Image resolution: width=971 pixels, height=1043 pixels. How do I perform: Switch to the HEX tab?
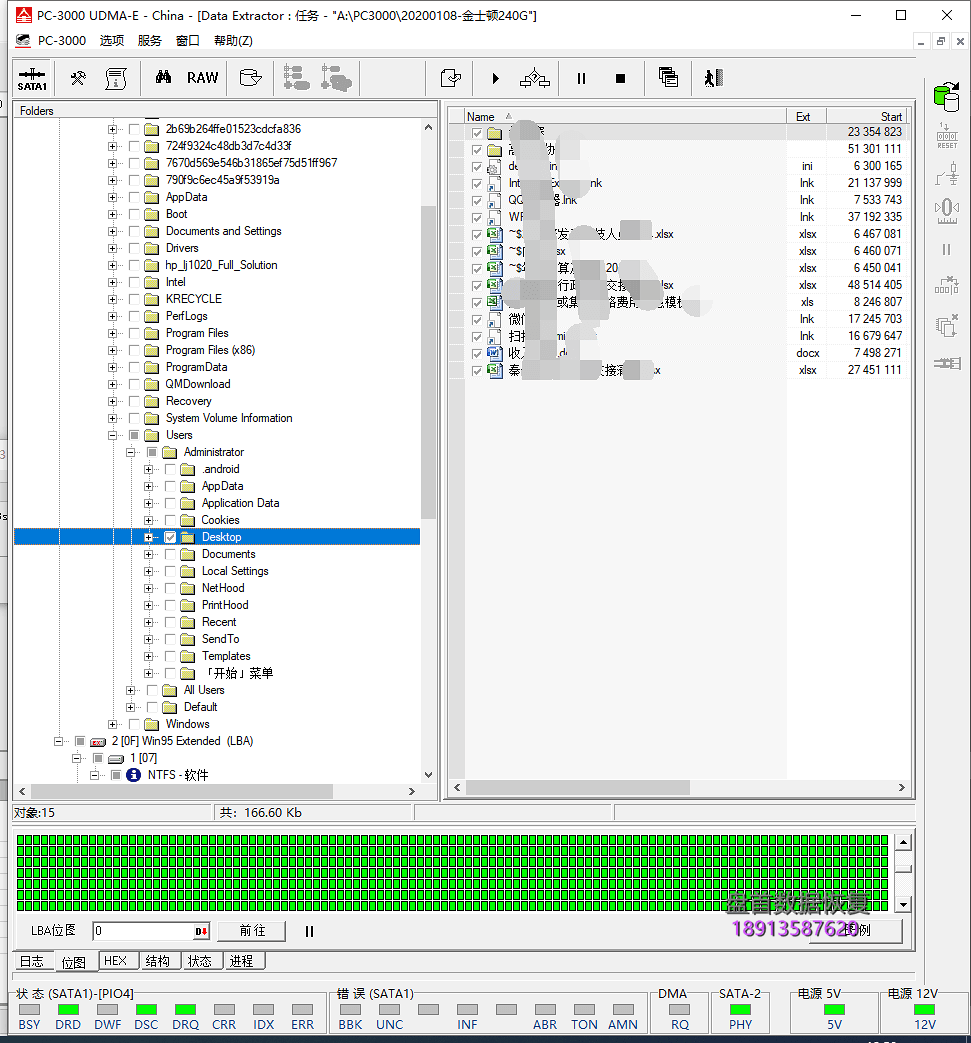coord(116,961)
